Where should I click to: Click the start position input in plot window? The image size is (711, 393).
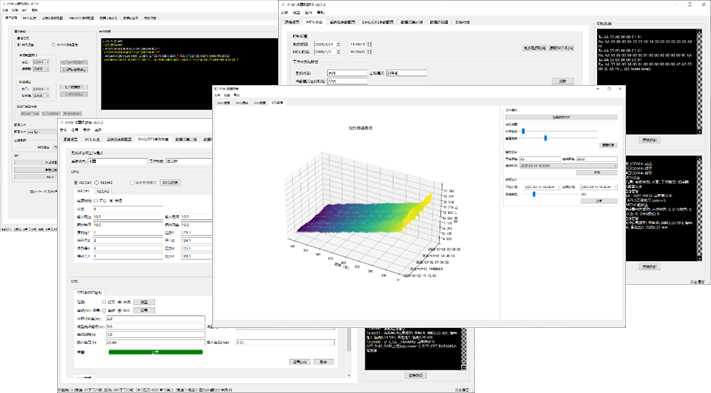coord(540,159)
